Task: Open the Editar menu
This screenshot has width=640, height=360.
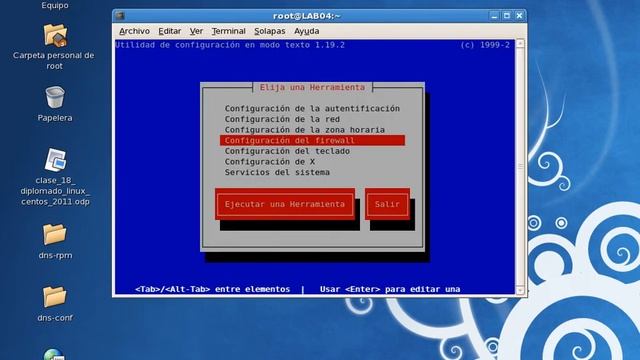Action: coord(169,31)
